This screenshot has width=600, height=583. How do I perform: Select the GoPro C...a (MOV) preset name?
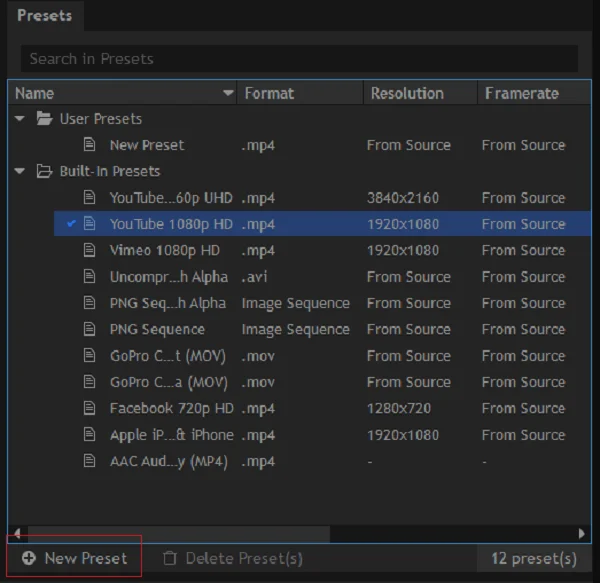pos(169,383)
